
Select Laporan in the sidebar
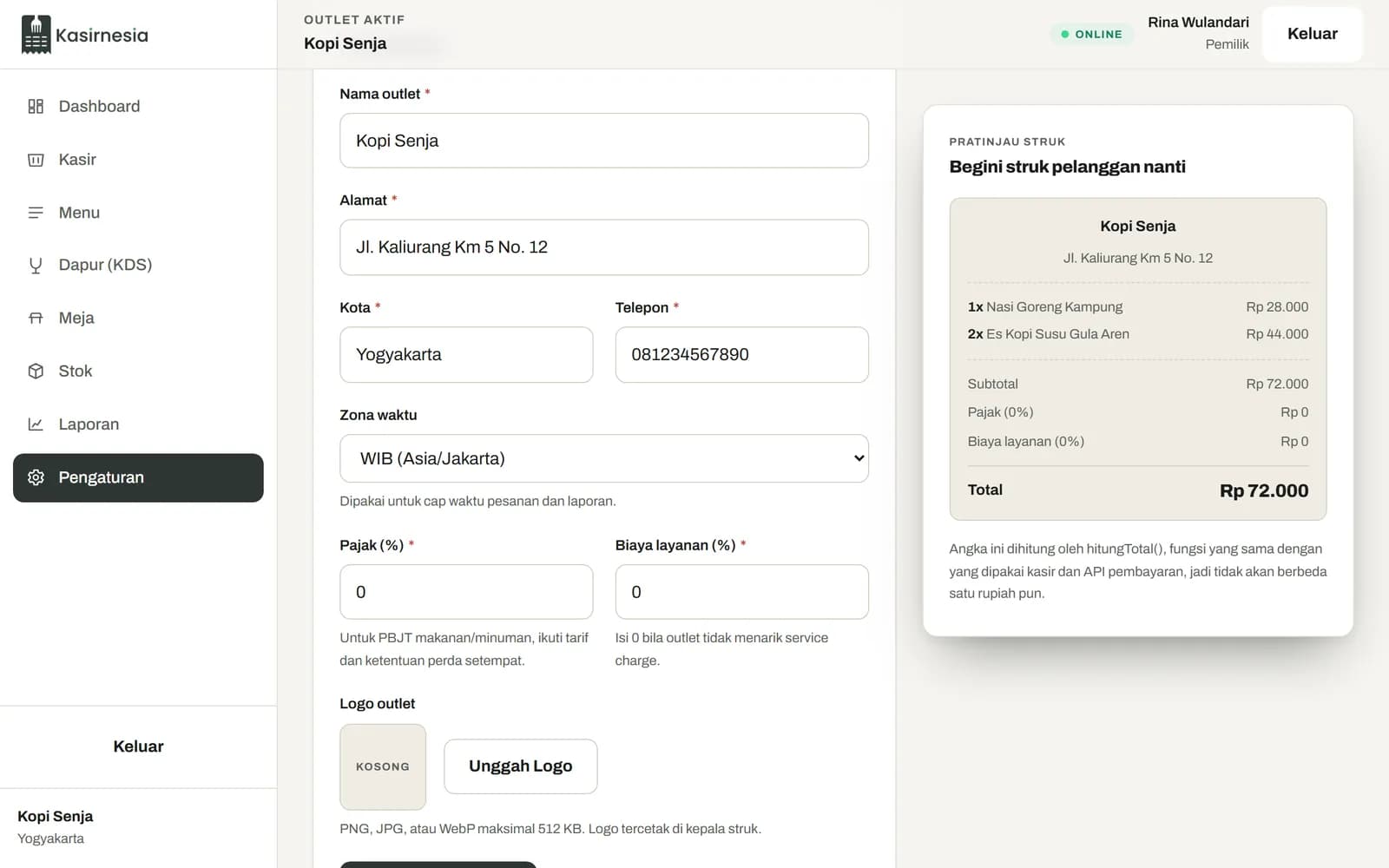[138, 424]
